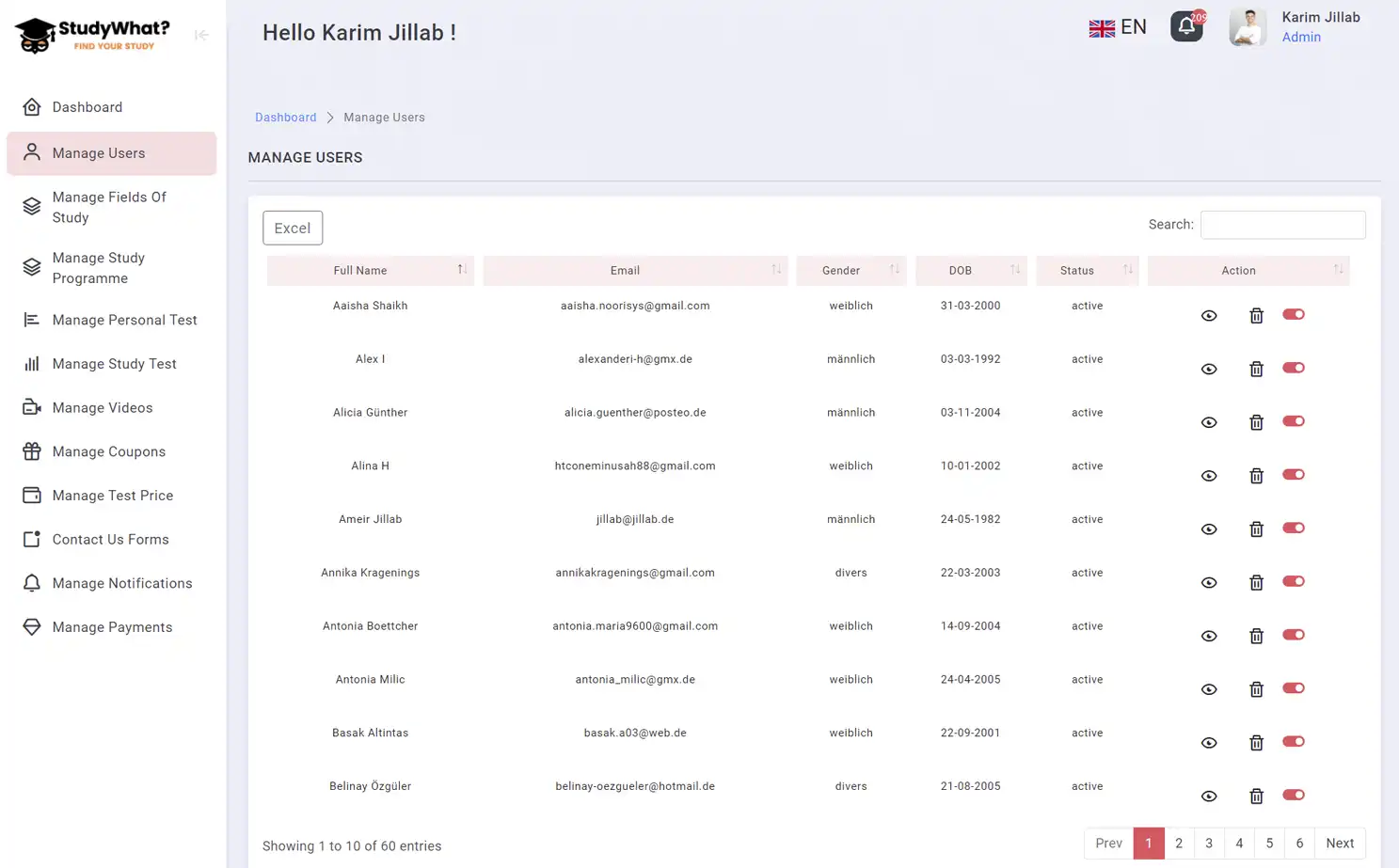Switch off Belinay Özgüler's status toggle
Screen dimensions: 1399x868
tap(1293, 796)
